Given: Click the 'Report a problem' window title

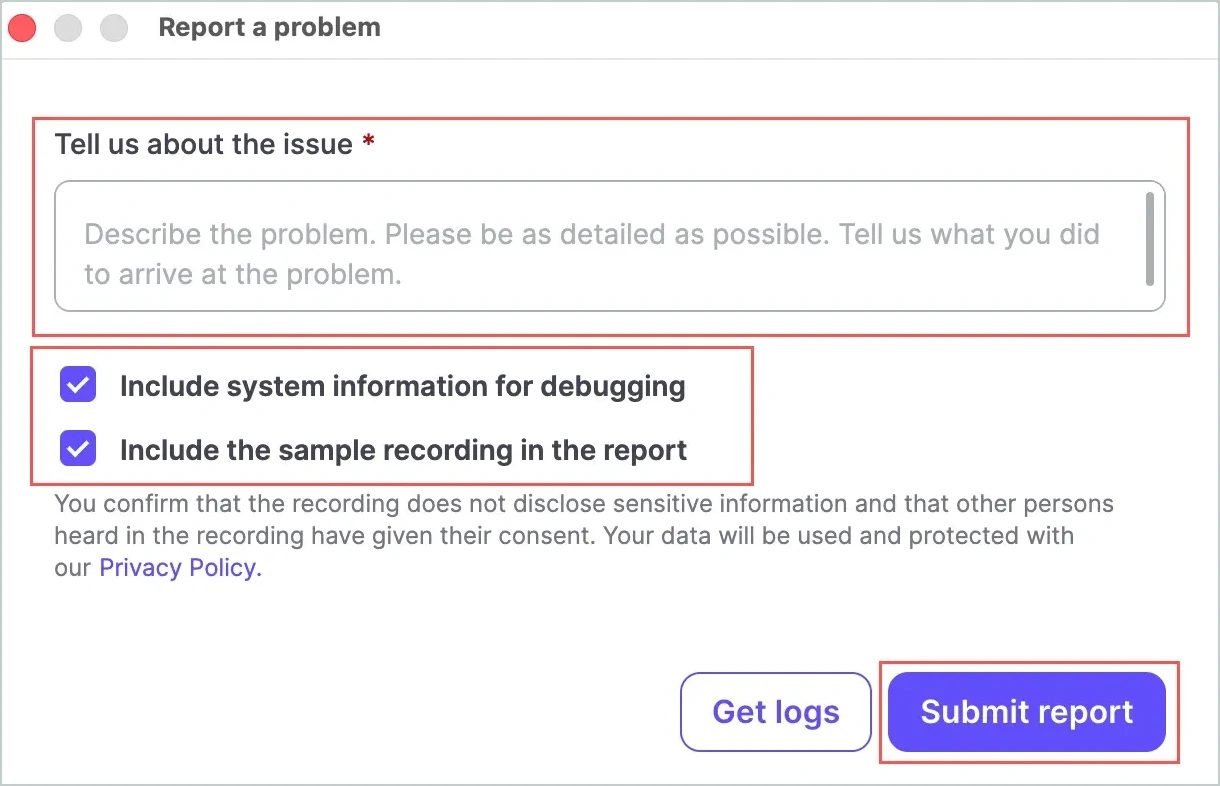Looking at the screenshot, I should click(x=269, y=27).
